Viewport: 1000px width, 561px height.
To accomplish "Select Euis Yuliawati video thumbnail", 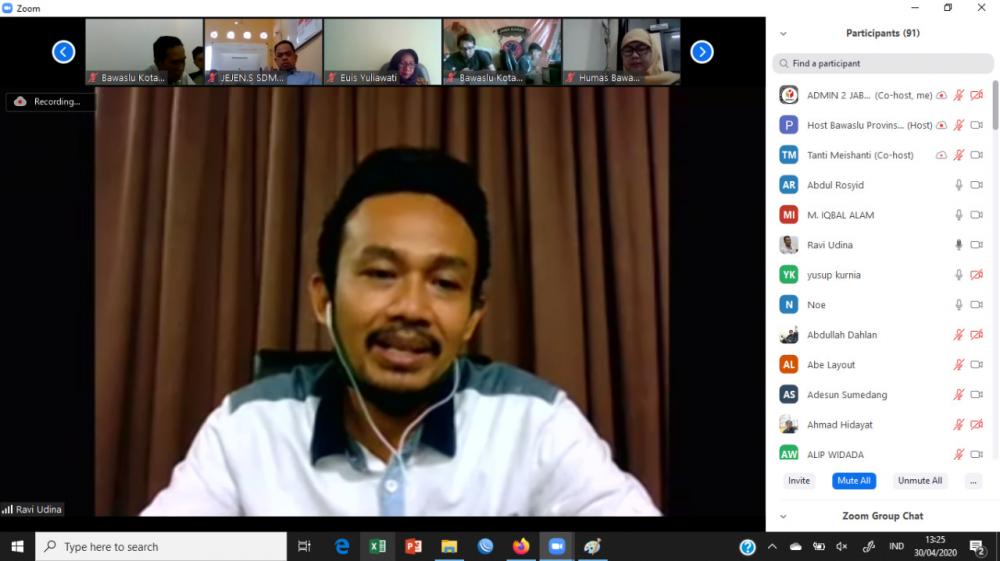I will tap(383, 51).
